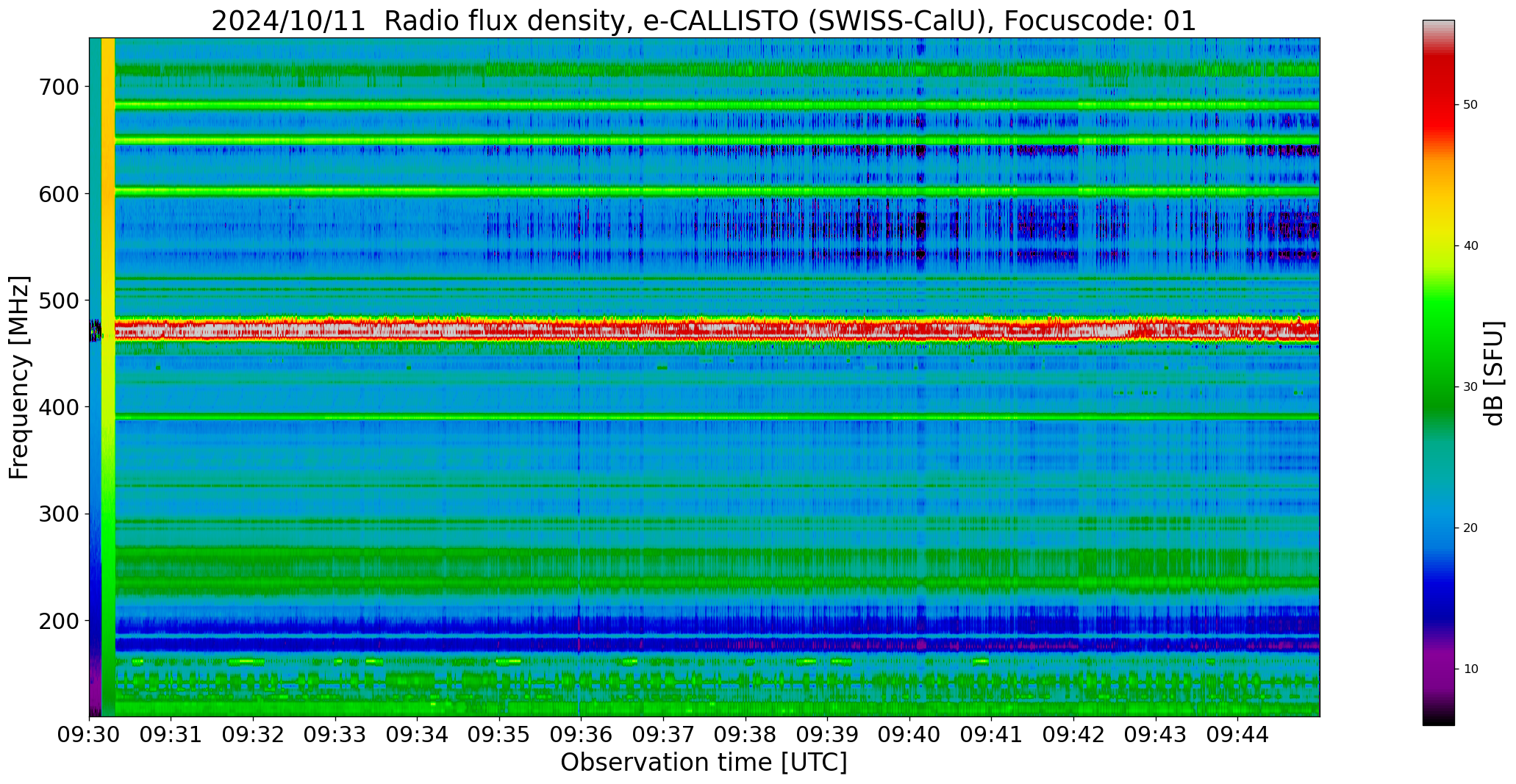Click the 200 frequency tick label
This screenshot has height=784, width=1516.
coord(58,621)
